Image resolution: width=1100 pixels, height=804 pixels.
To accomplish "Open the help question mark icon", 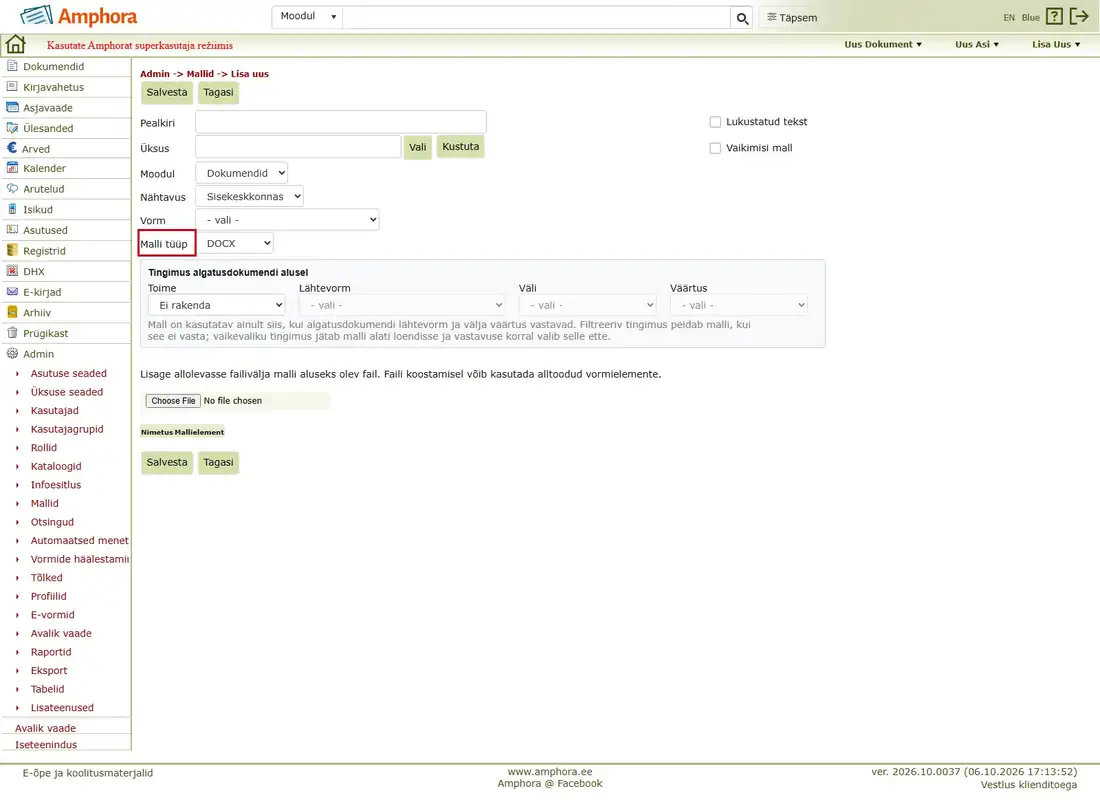I will coord(1054,16).
